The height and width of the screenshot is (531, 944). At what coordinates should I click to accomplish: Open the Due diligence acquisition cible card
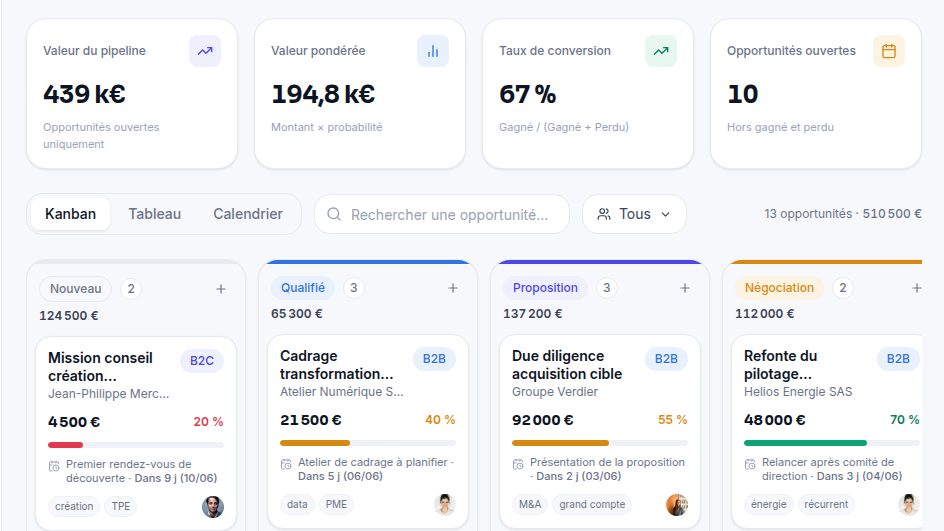pyautogui.click(x=600, y=432)
